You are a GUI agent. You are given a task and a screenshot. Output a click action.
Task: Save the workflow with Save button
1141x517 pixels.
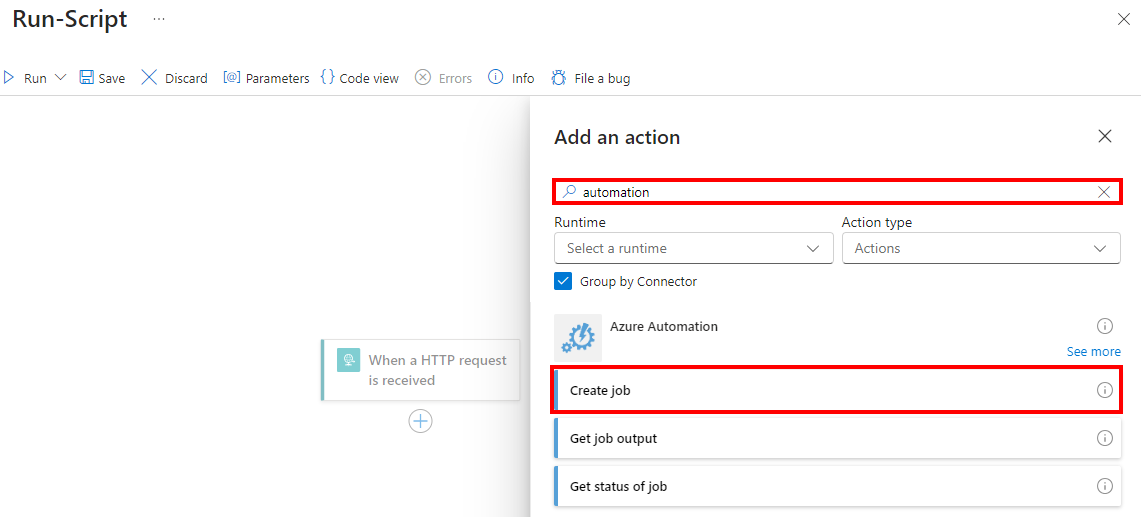pyautogui.click(x=102, y=78)
